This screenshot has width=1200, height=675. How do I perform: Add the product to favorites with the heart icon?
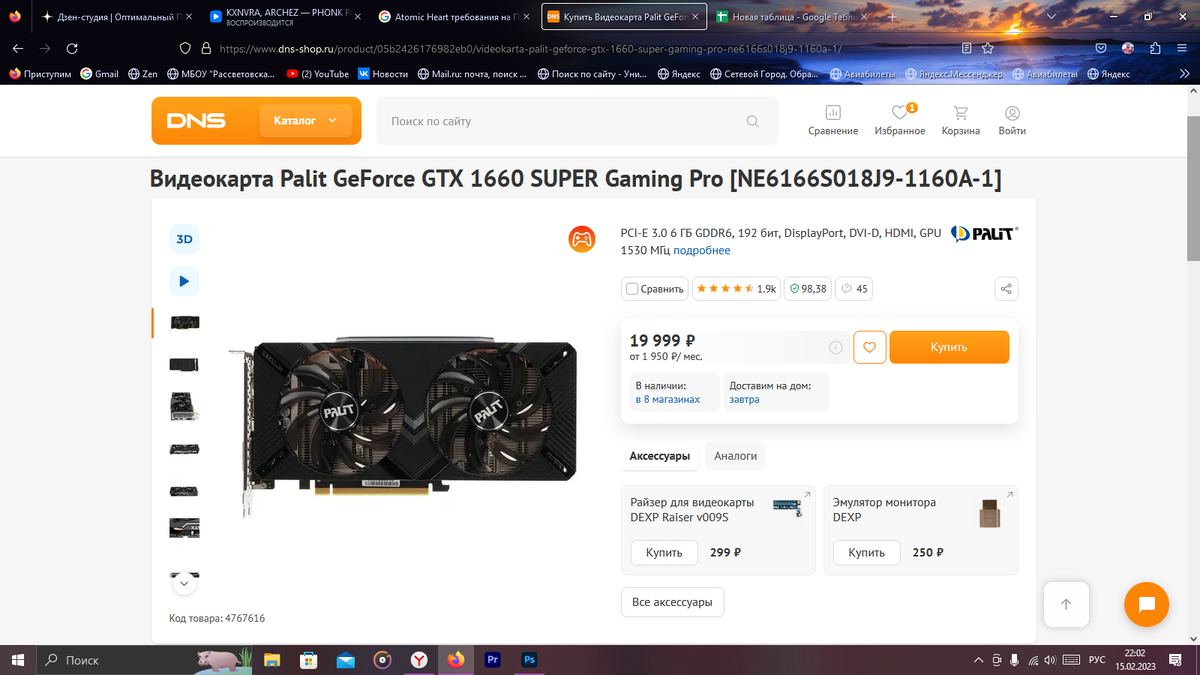click(x=869, y=347)
